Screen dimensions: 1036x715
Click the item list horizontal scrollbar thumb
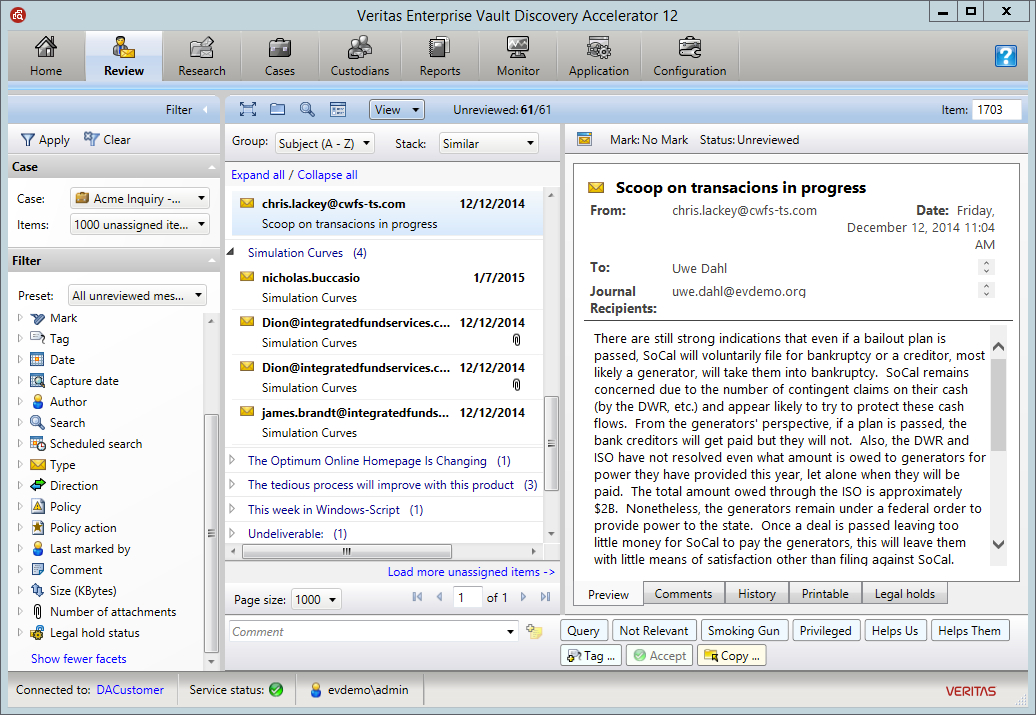coord(347,551)
